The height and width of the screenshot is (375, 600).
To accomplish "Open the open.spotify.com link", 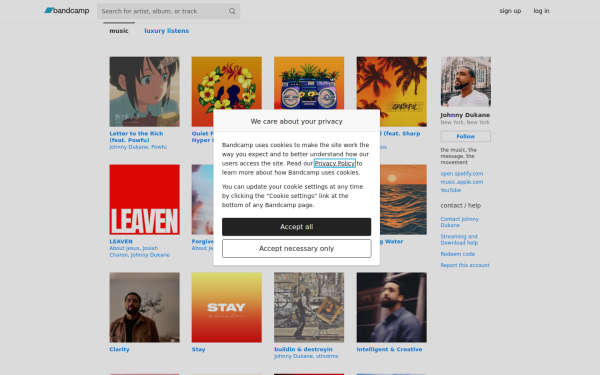I will point(461,174).
